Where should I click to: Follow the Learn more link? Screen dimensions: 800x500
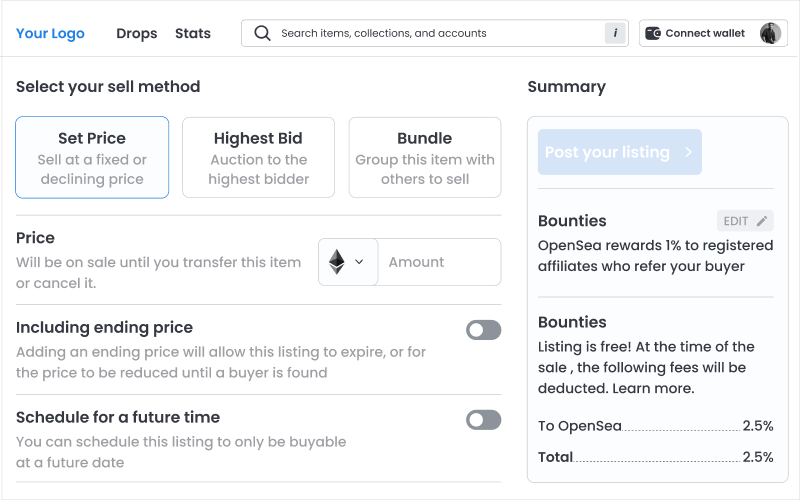[x=653, y=388]
